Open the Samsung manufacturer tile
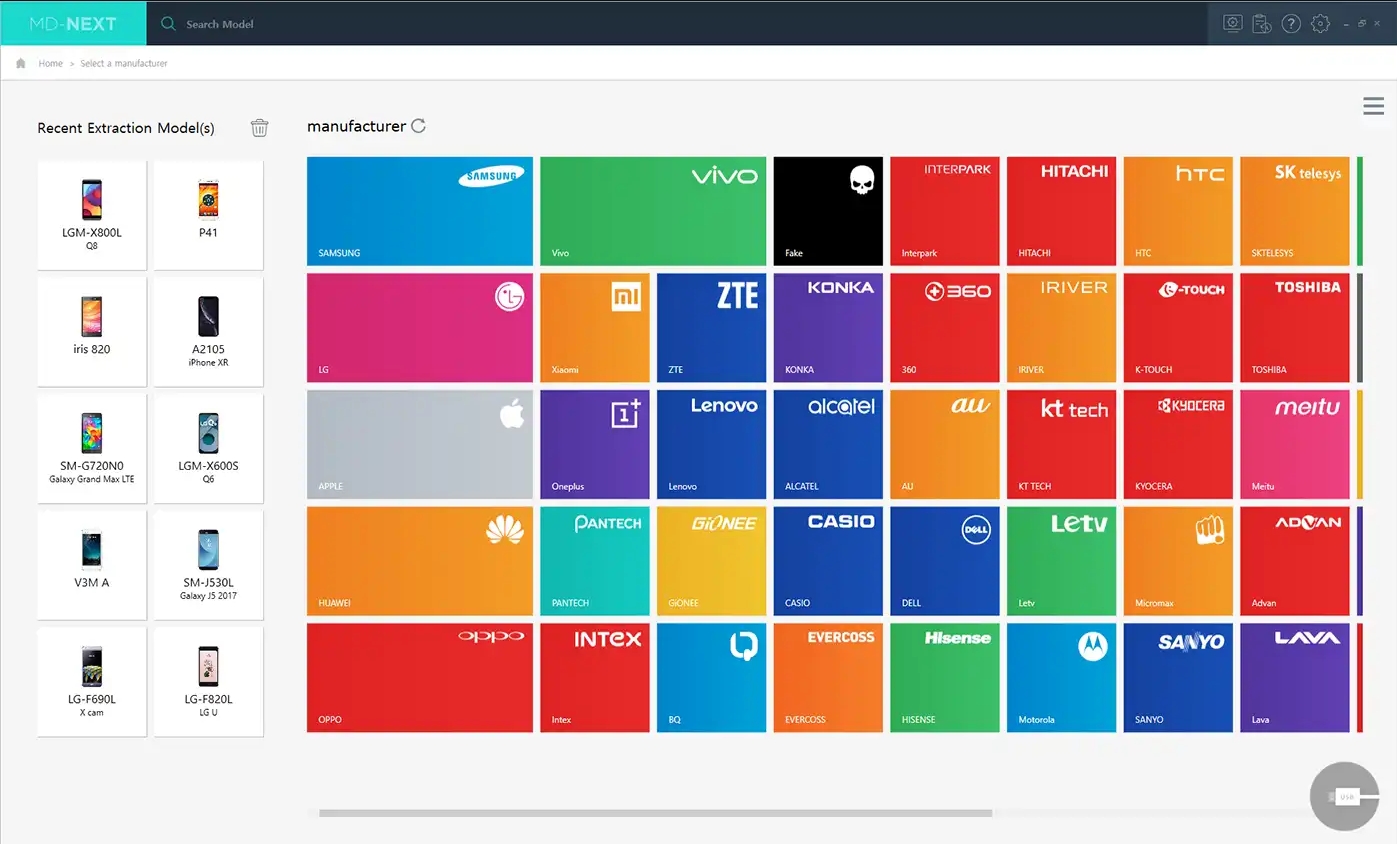This screenshot has height=844, width=1397. click(x=419, y=211)
